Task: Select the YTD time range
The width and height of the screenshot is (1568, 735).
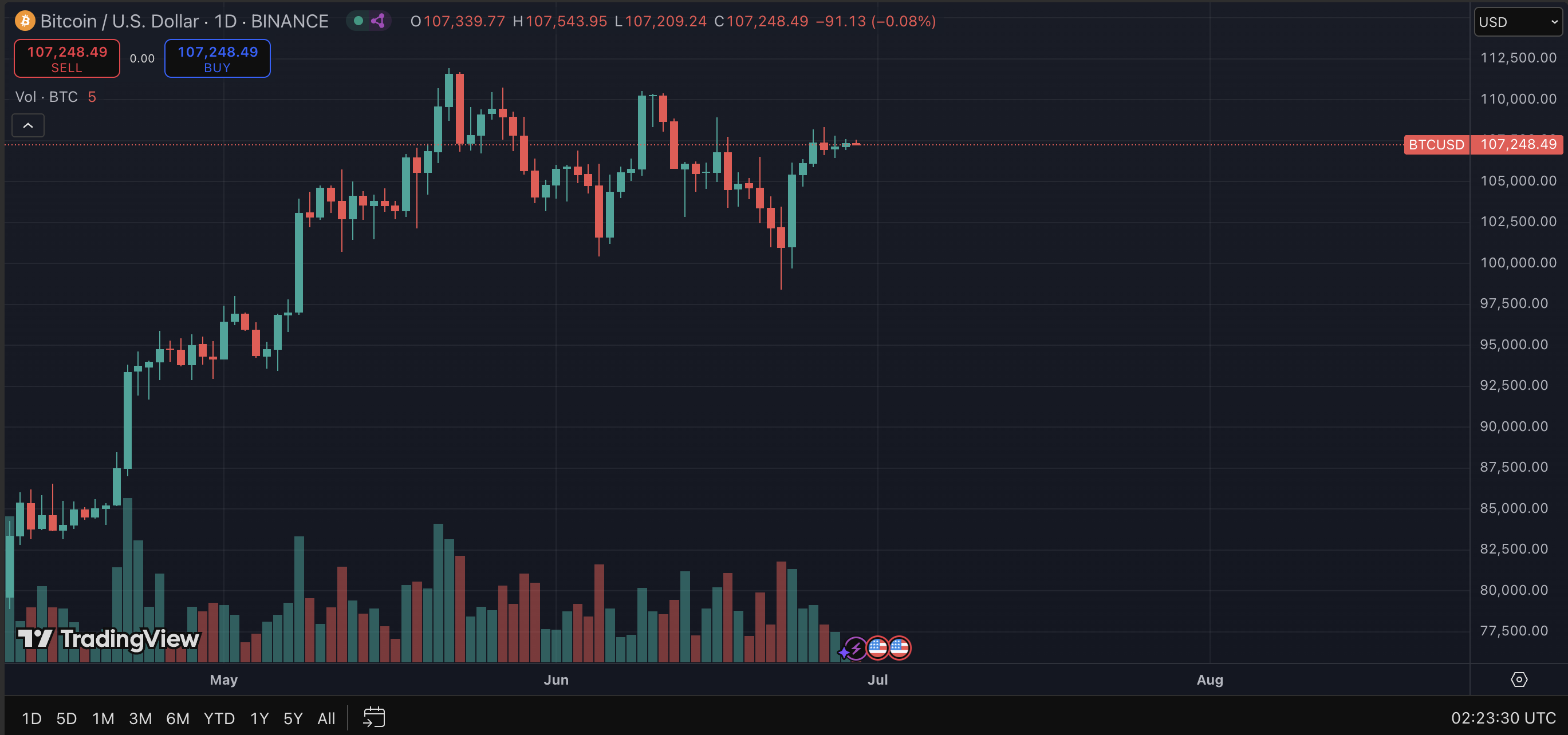Action: point(219,718)
